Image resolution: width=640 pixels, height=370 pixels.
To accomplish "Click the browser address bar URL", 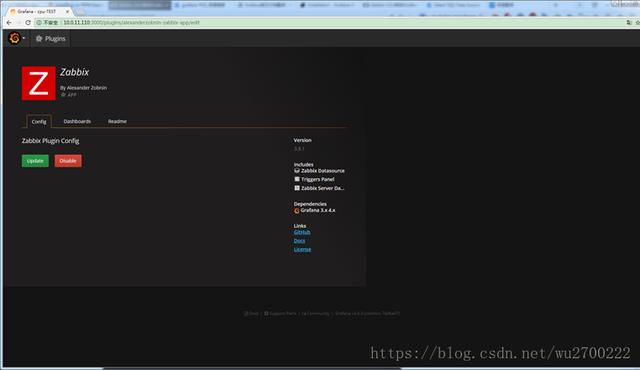I will tap(131, 22).
